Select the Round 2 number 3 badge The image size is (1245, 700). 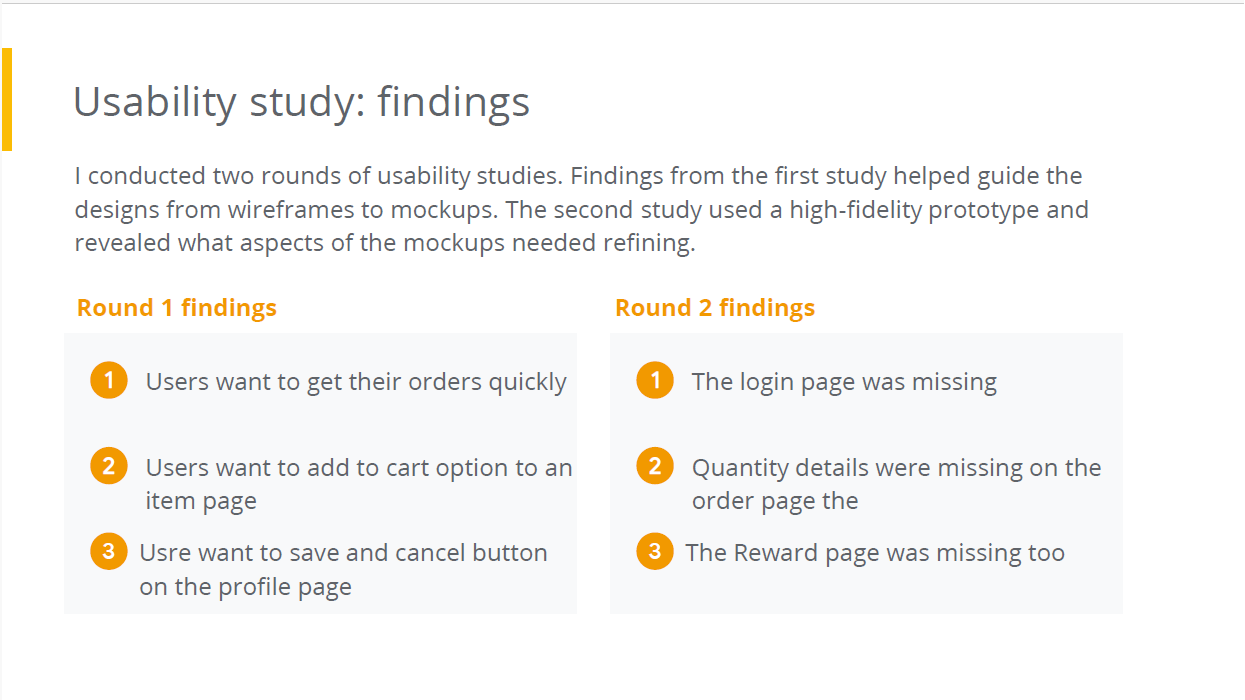click(x=655, y=551)
